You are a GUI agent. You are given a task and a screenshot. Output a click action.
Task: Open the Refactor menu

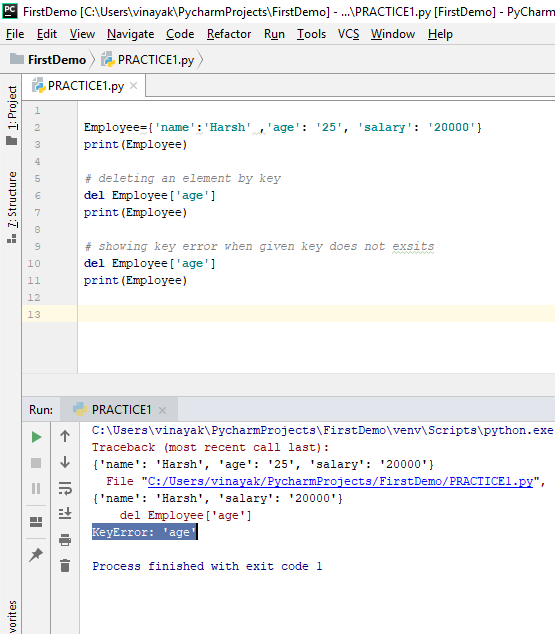[229, 34]
